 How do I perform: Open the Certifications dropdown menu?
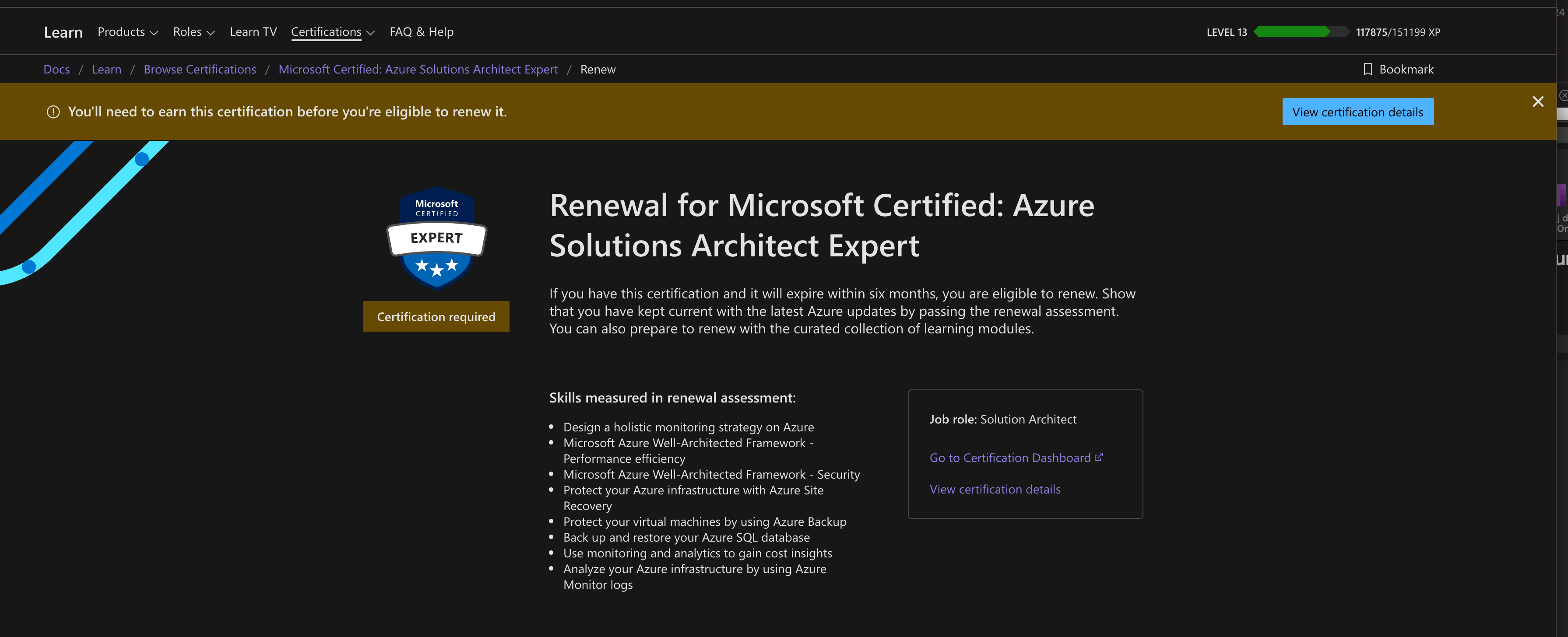coord(332,32)
